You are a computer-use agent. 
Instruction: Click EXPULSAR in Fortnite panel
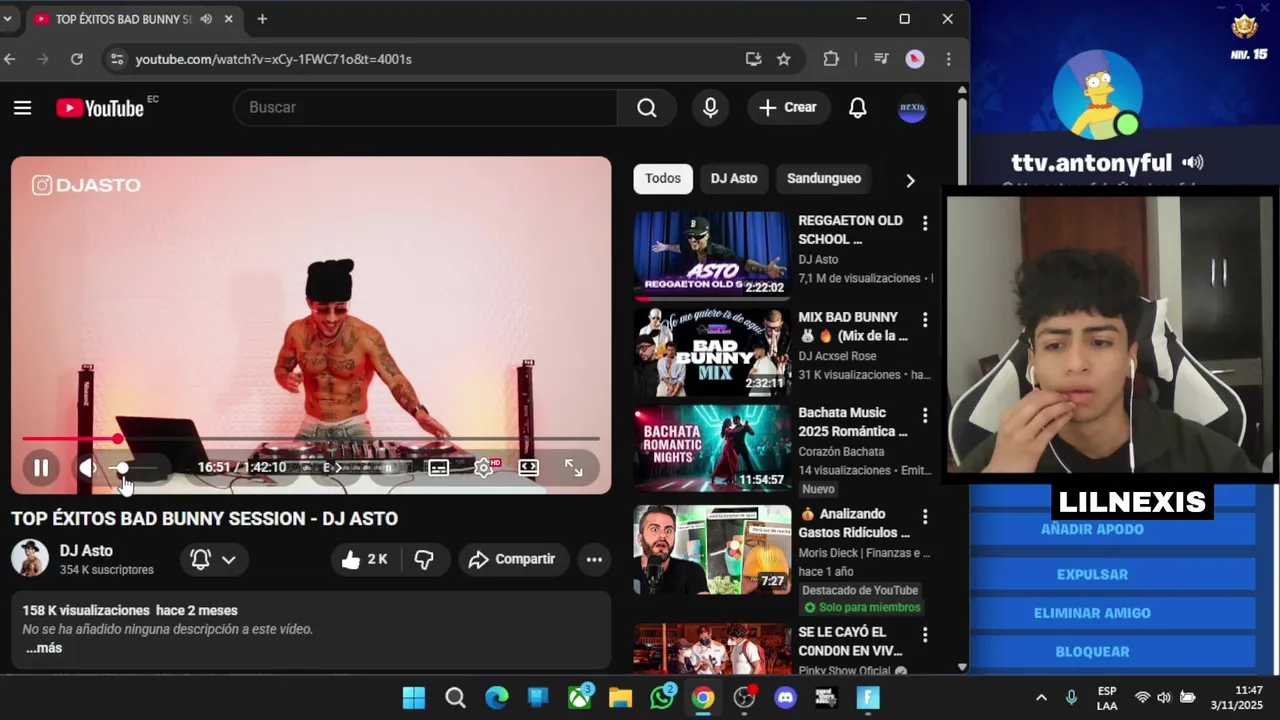1092,574
